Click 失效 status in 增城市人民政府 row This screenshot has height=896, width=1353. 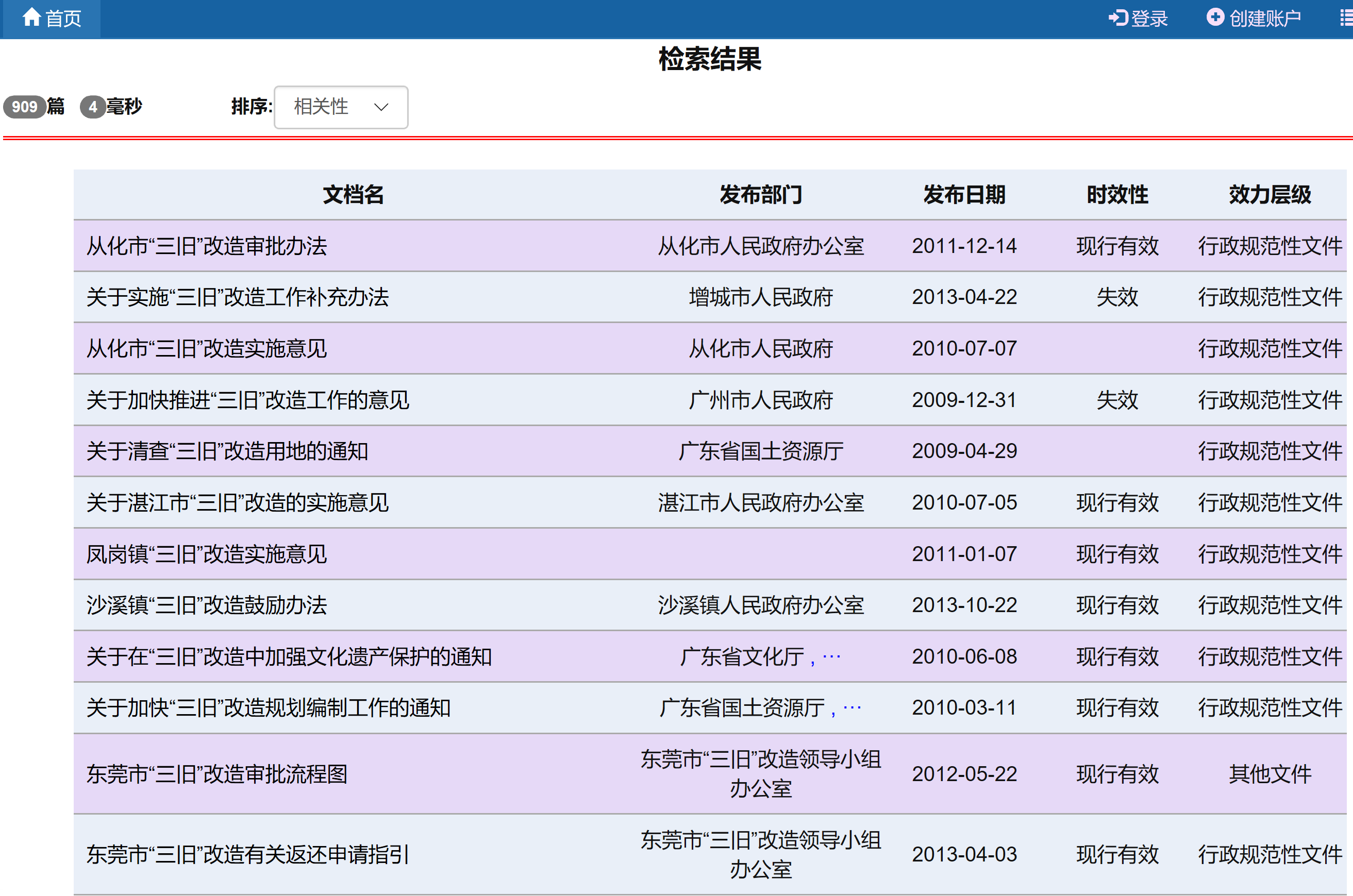coord(1117,297)
